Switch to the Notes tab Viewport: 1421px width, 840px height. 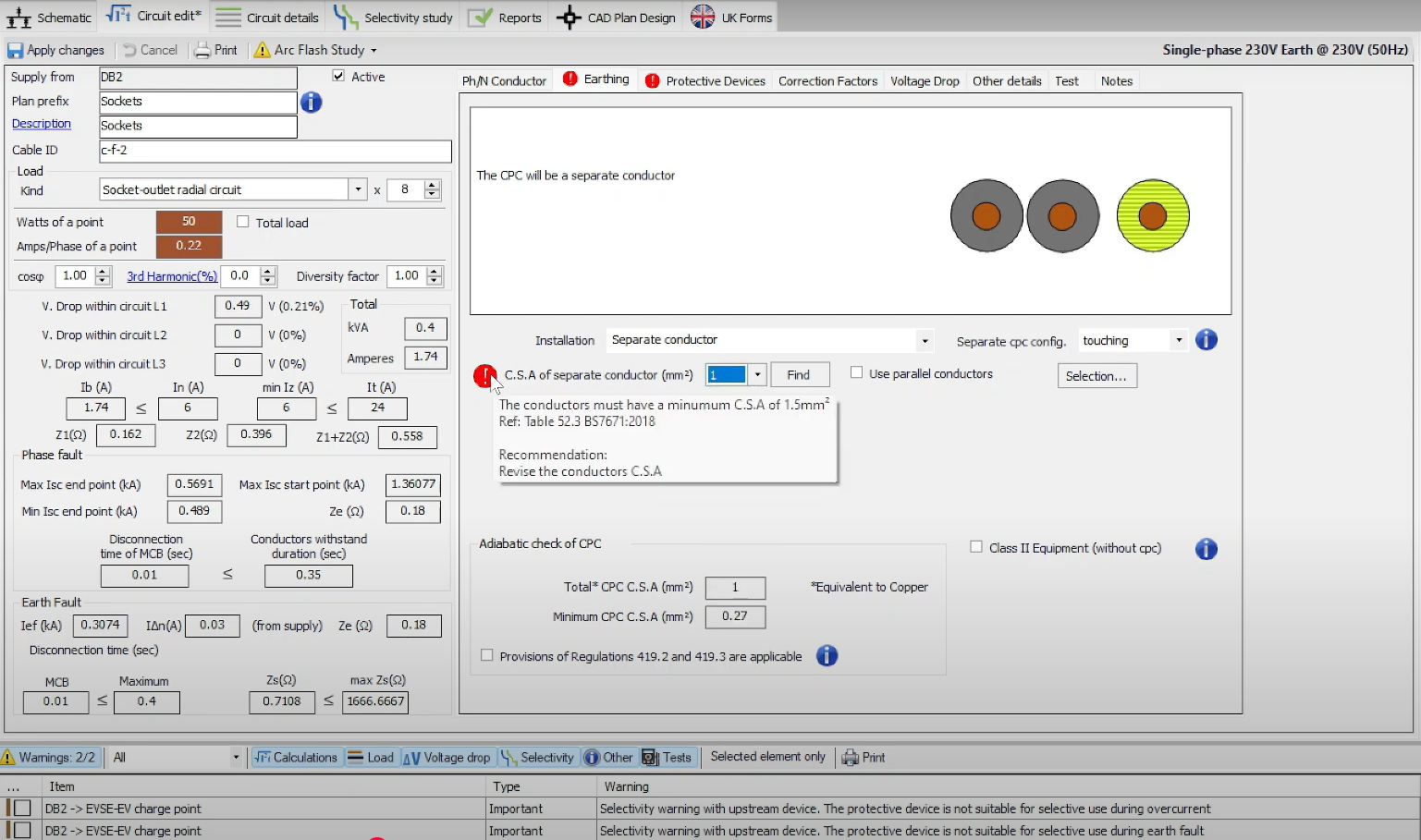pos(1117,81)
